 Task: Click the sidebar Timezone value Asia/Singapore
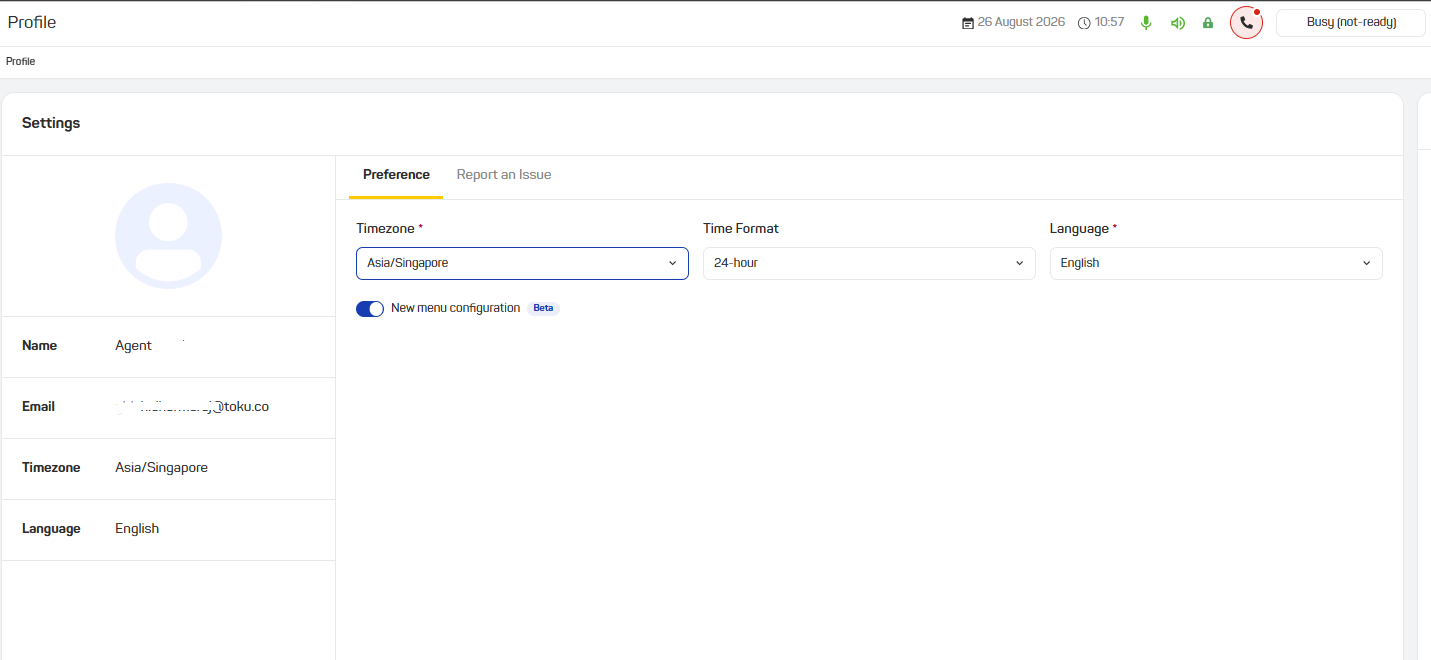pos(161,468)
